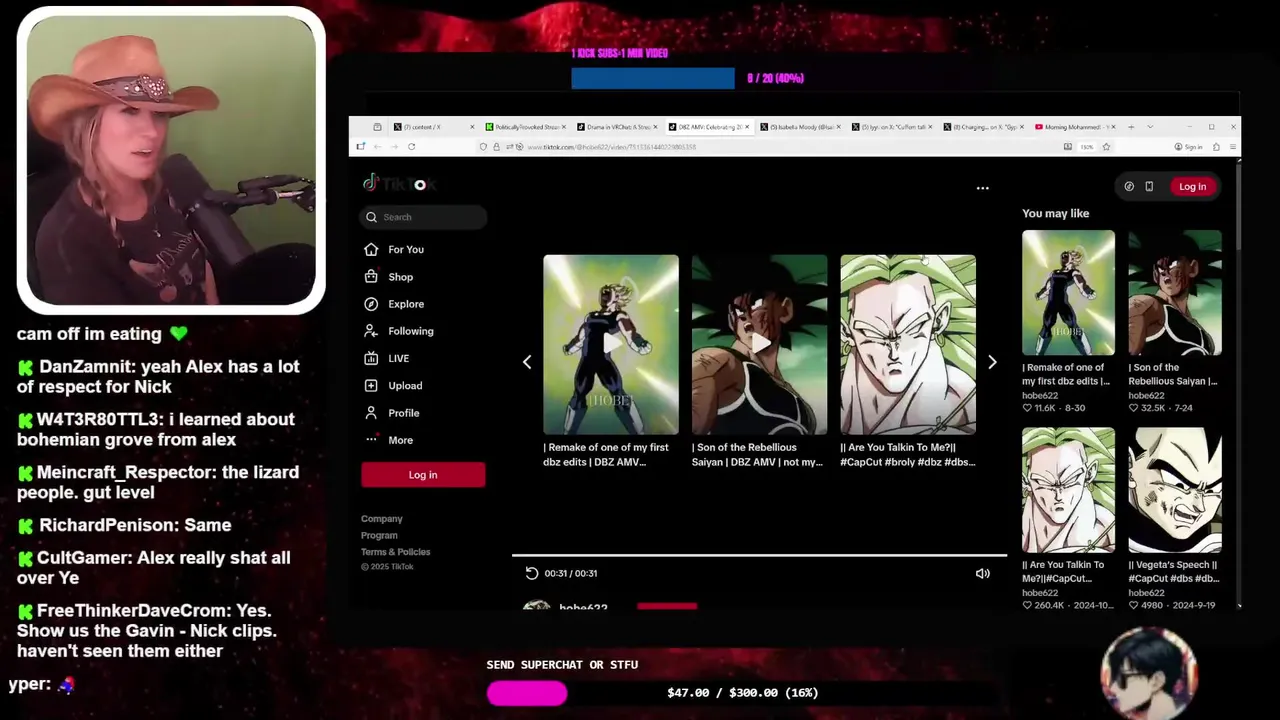Seek on the video progress bar
Viewport: 1280px width, 720px height.
[x=759, y=555]
